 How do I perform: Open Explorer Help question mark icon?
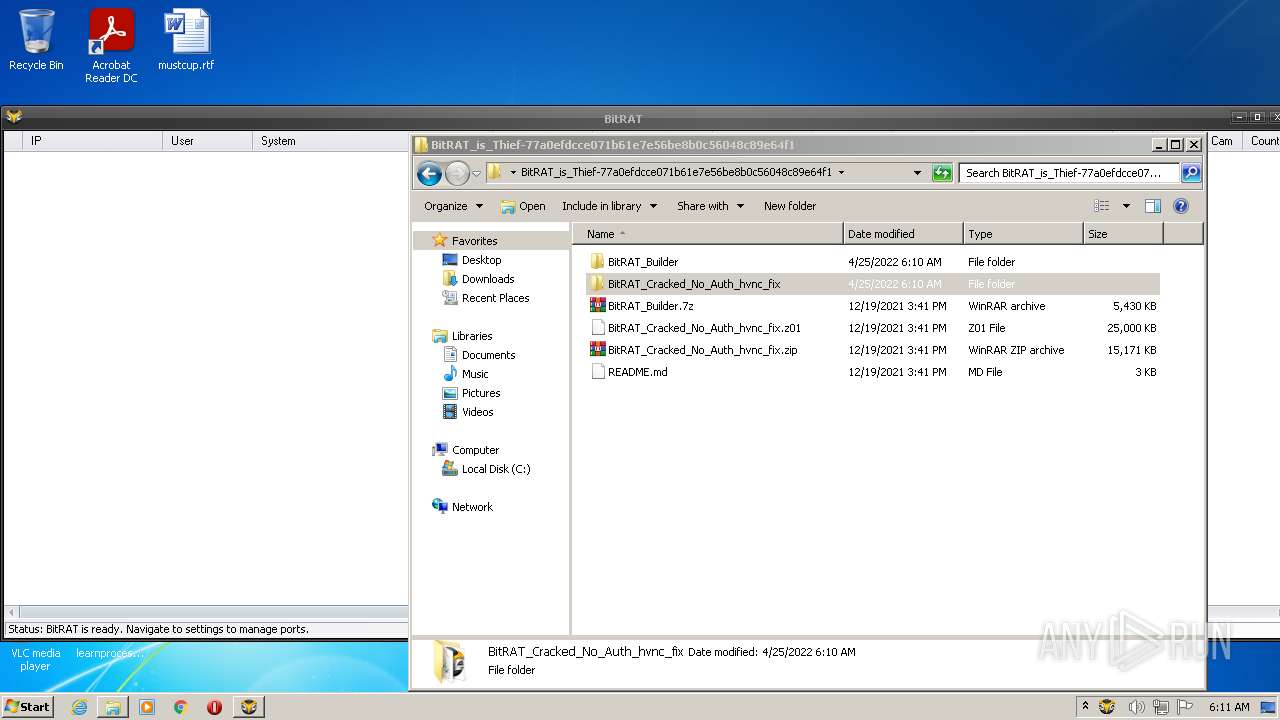coord(1181,206)
